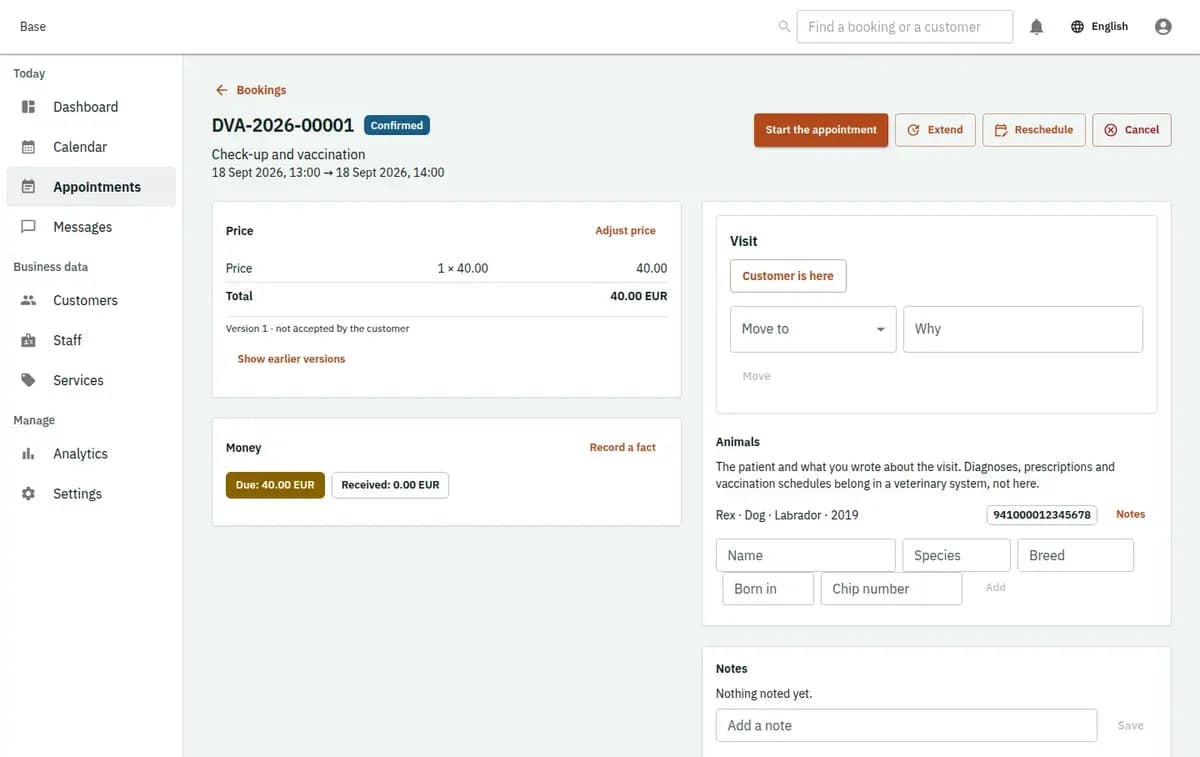
Task: Select Messages in sidebar
Action: click(91, 227)
